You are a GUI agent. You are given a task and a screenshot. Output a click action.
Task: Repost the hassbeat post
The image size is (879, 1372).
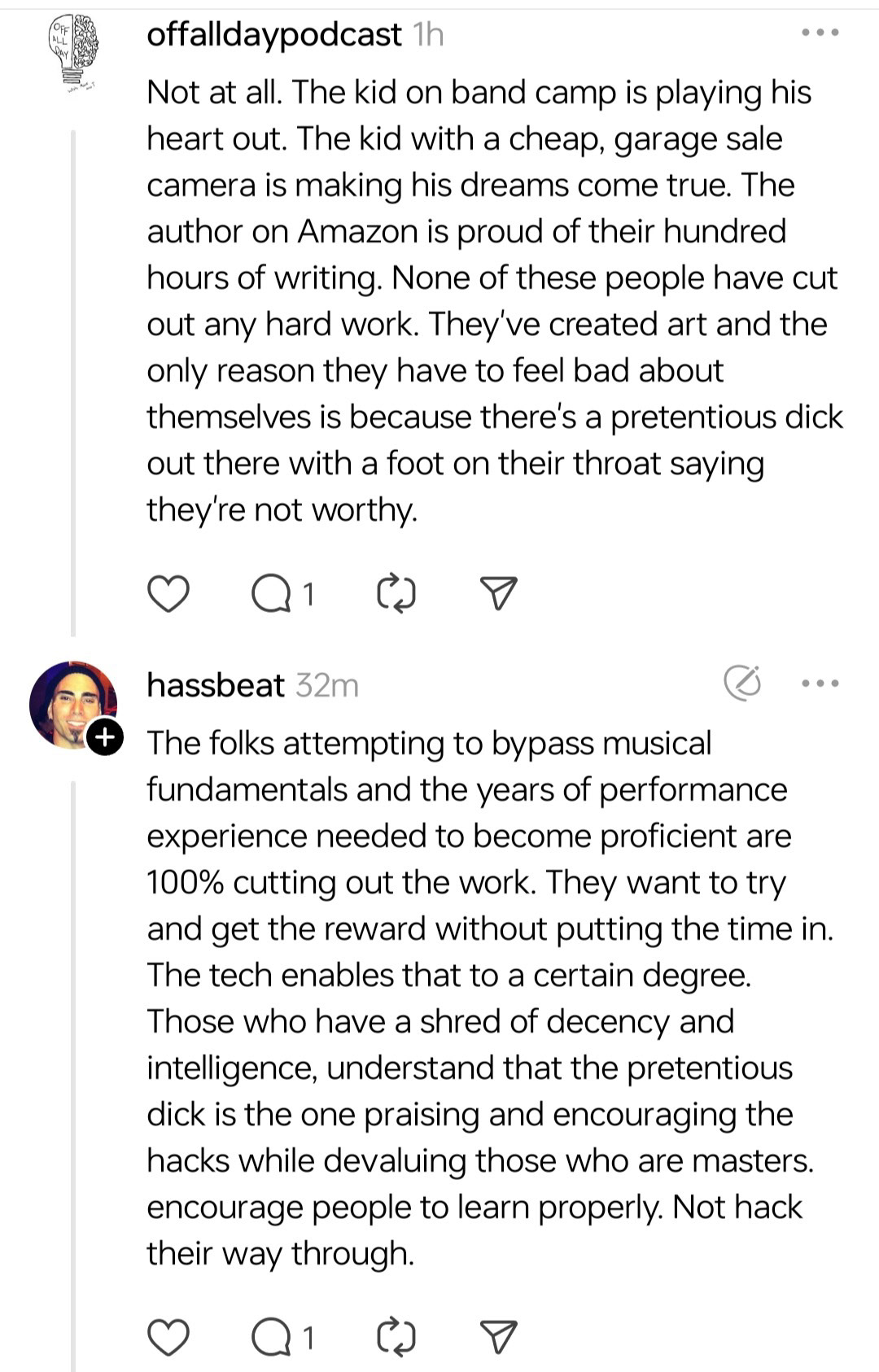tap(396, 1337)
